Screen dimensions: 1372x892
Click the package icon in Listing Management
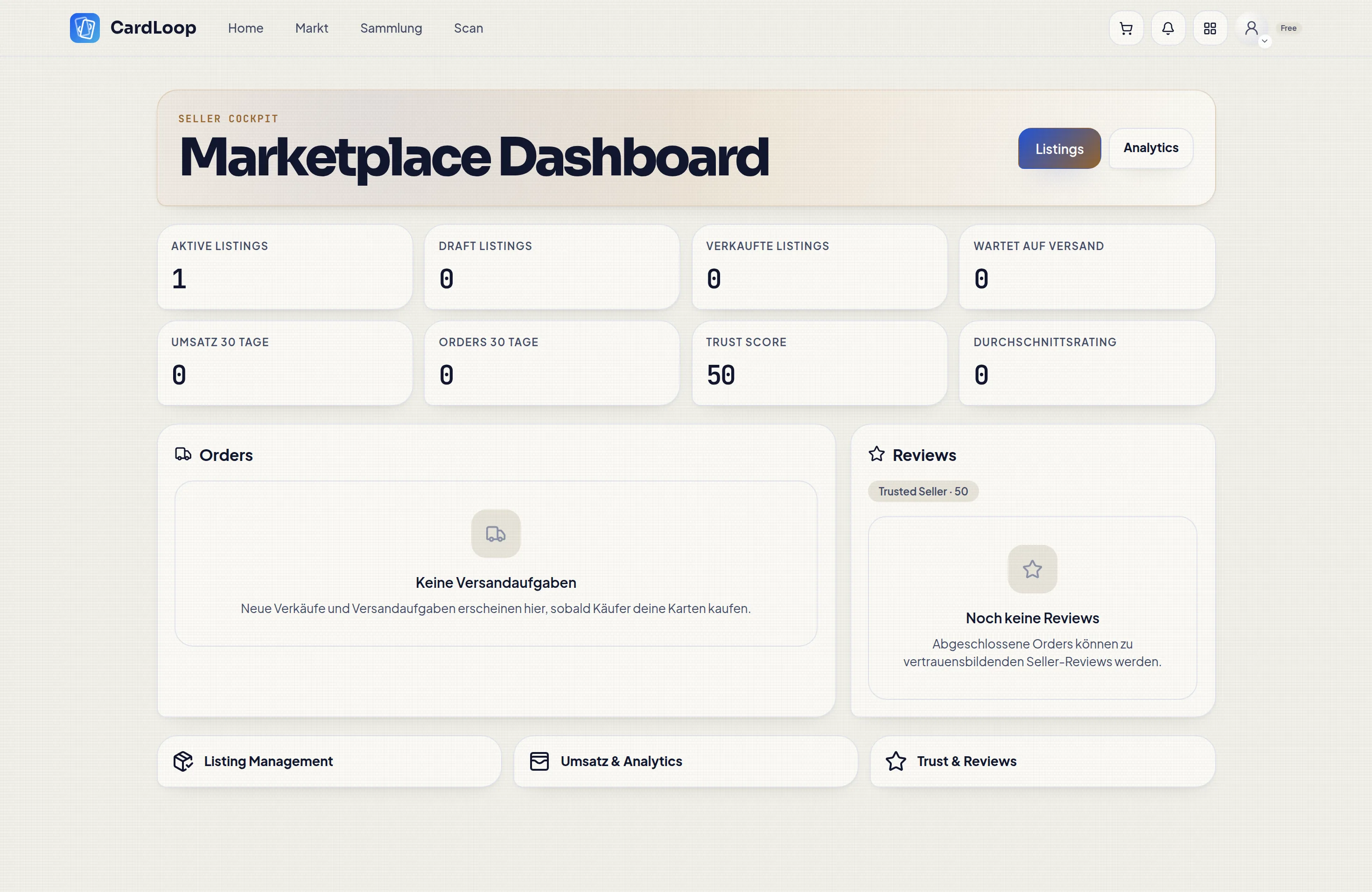pos(183,761)
